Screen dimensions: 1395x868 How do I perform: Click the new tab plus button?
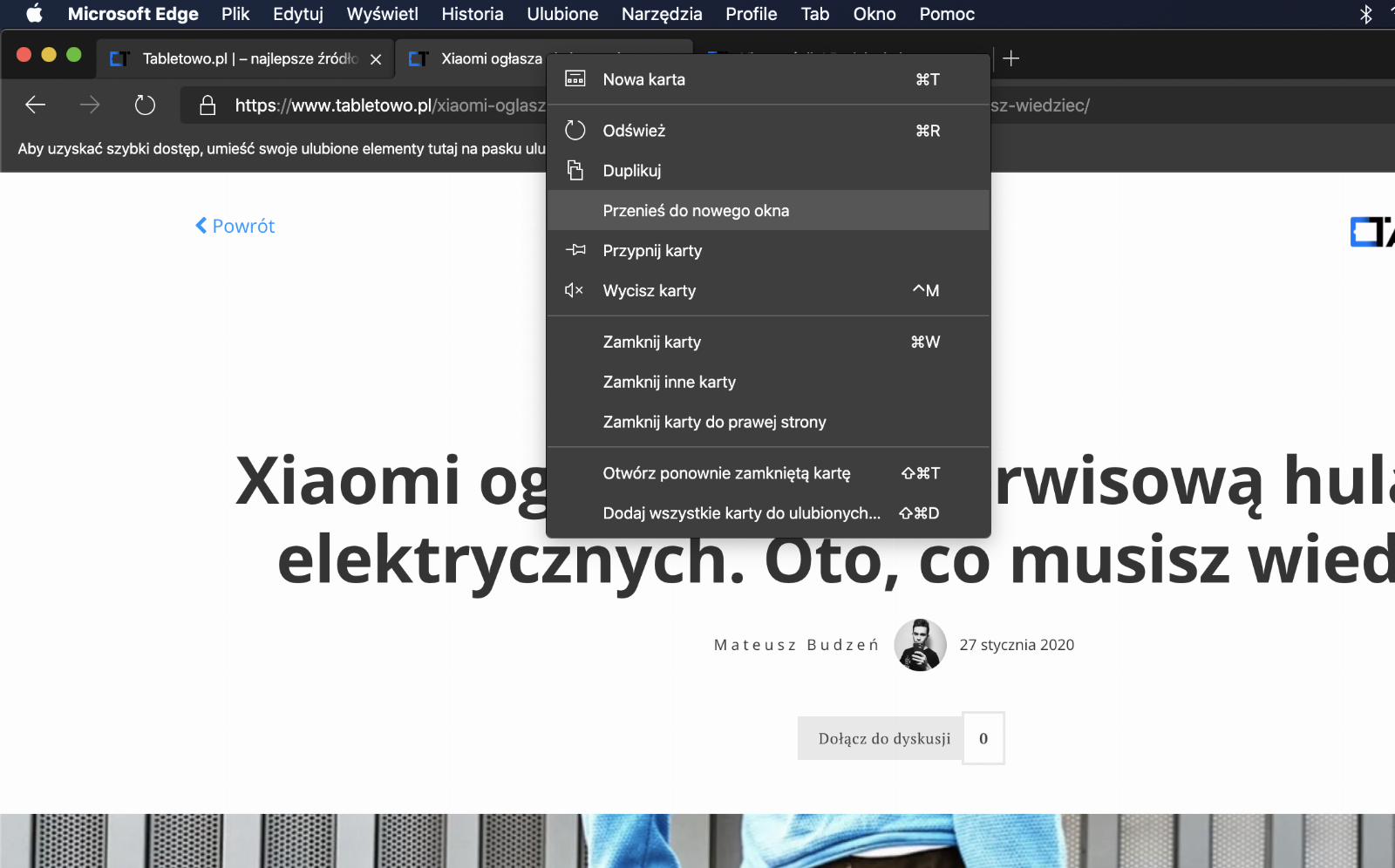click(1011, 58)
